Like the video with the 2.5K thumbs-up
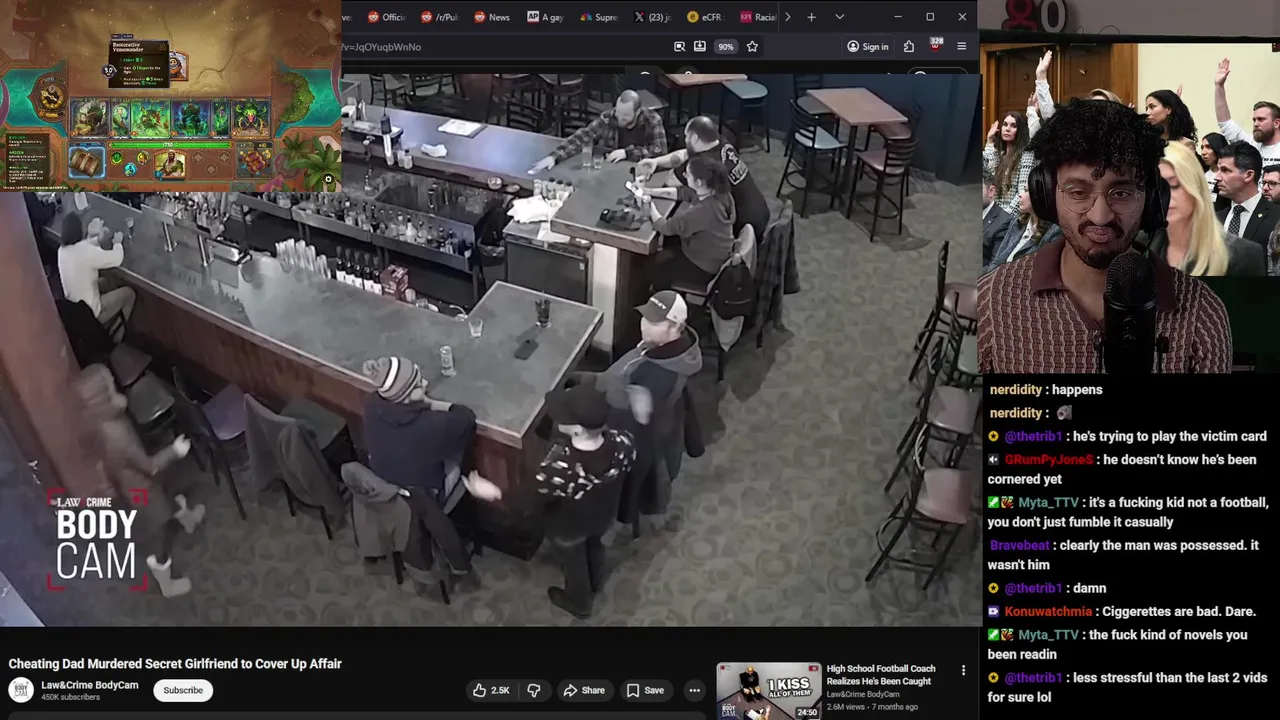The image size is (1280, 720). [491, 690]
